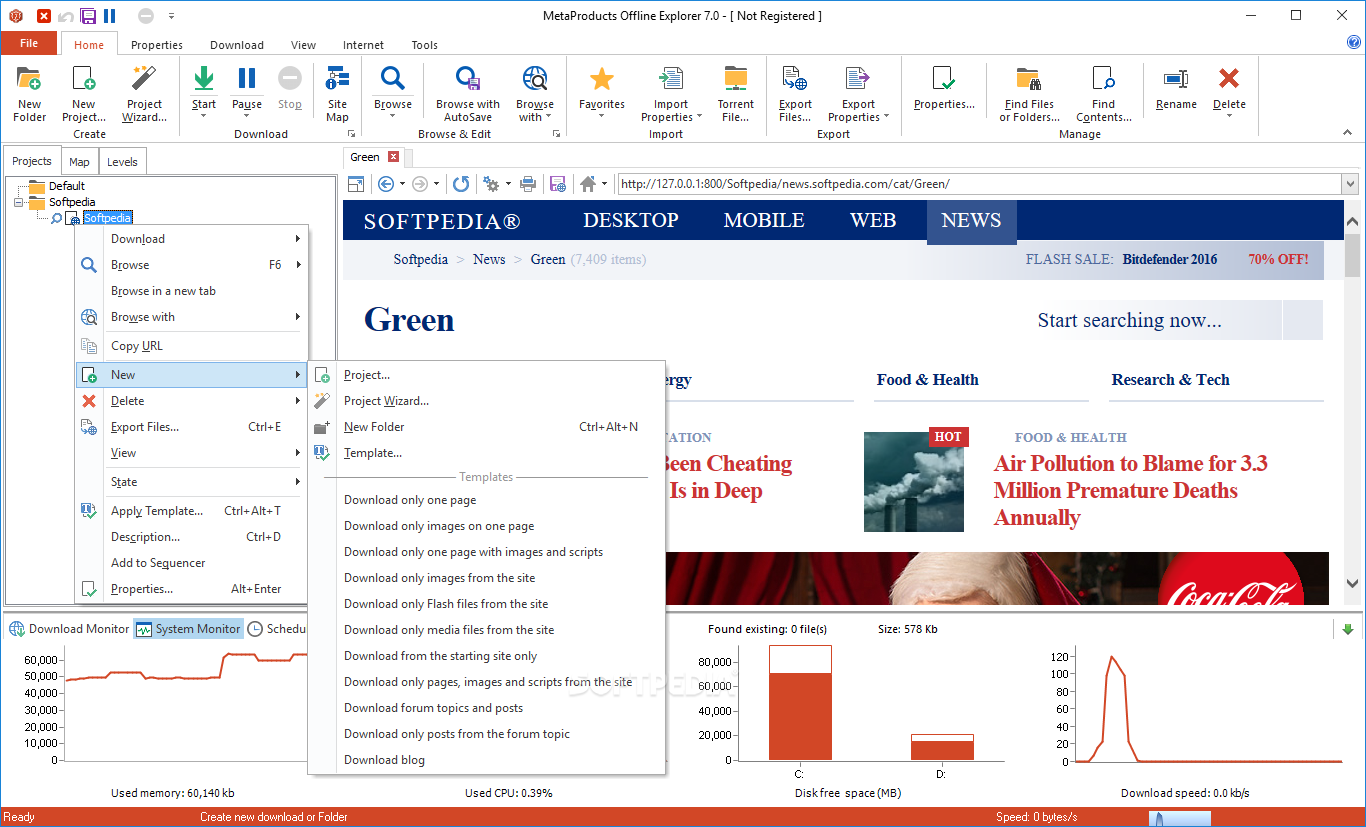Open the URL address bar dropdown arrow
This screenshot has width=1366, height=827.
click(x=1350, y=184)
